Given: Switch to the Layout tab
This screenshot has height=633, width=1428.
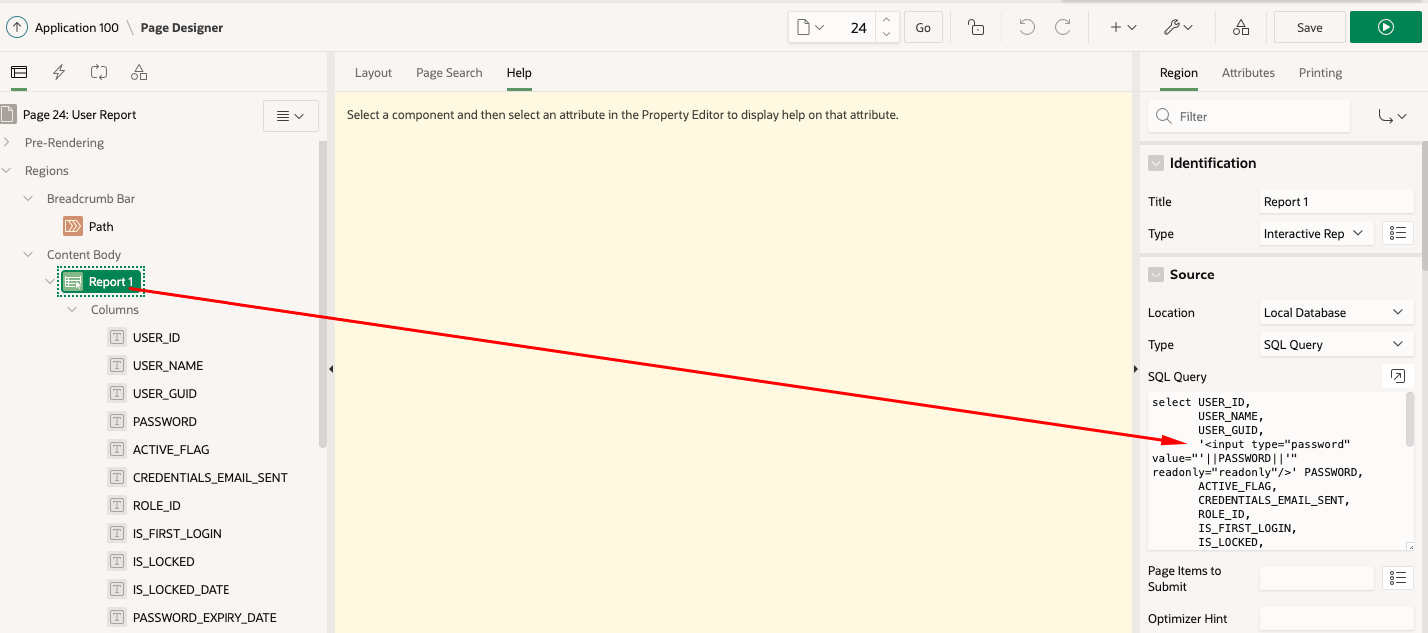Looking at the screenshot, I should point(373,73).
